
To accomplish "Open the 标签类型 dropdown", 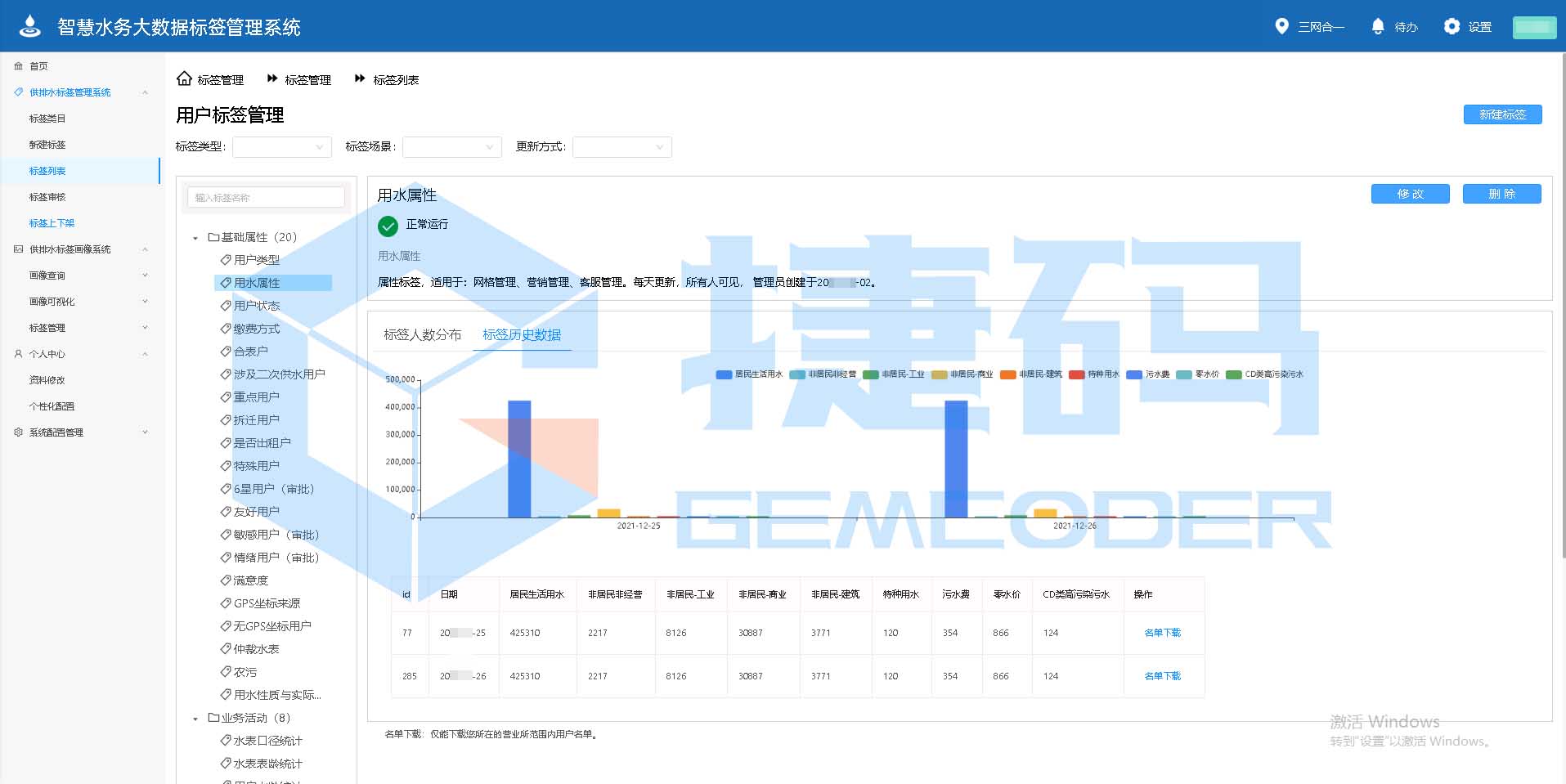I will [282, 147].
